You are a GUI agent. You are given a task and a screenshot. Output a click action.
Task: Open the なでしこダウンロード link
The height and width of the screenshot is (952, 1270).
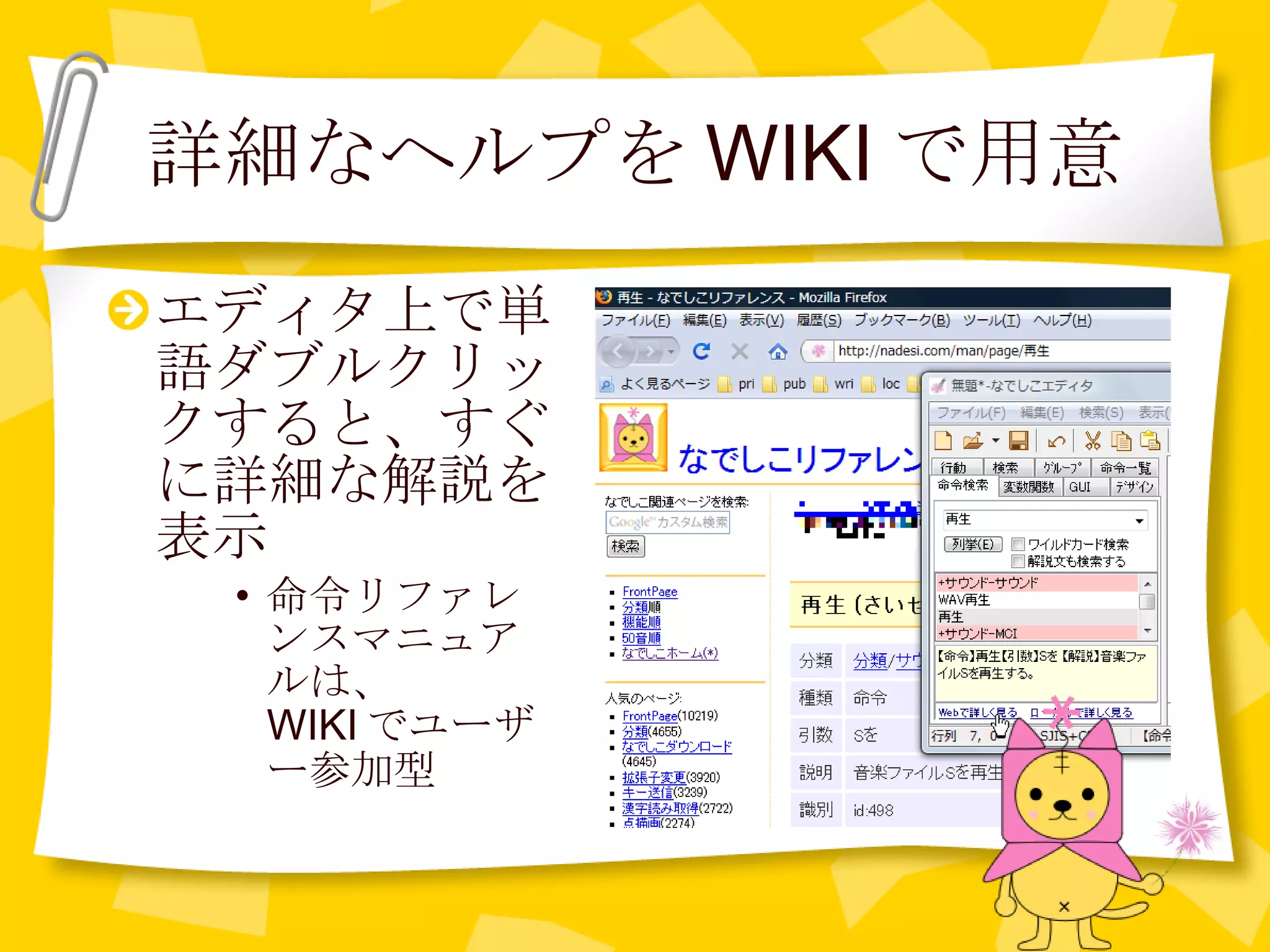pyautogui.click(x=677, y=747)
